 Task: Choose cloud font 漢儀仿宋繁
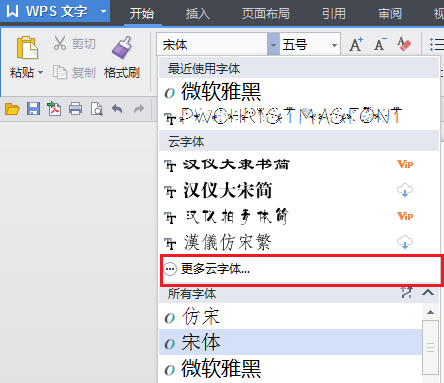coord(299,242)
